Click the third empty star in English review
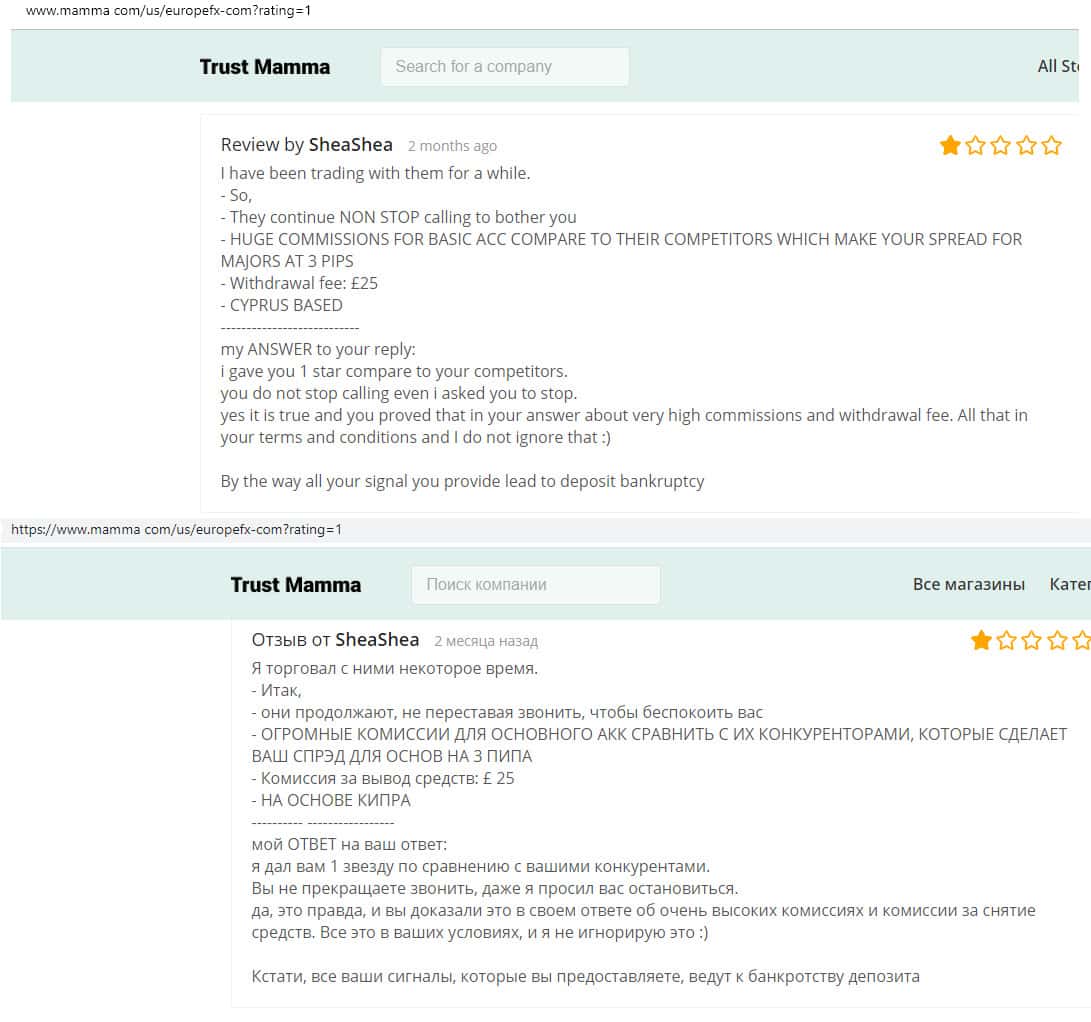 (x=1001, y=146)
